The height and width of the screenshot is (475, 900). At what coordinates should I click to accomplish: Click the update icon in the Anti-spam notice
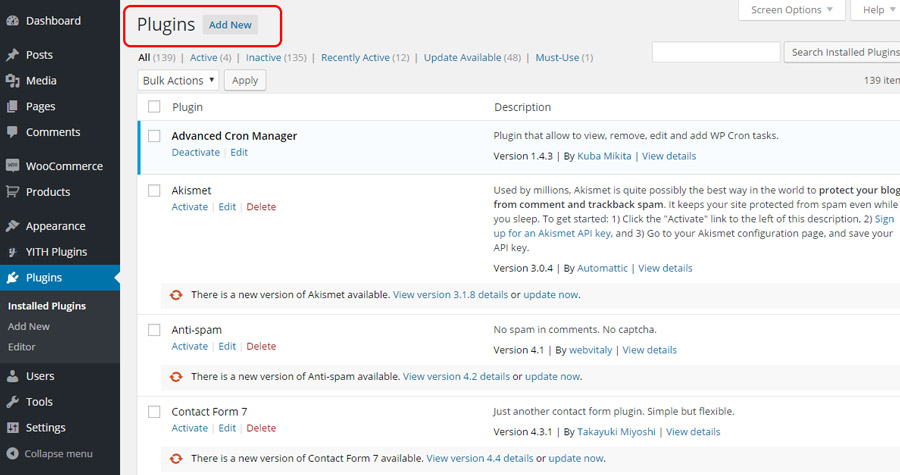(176, 377)
